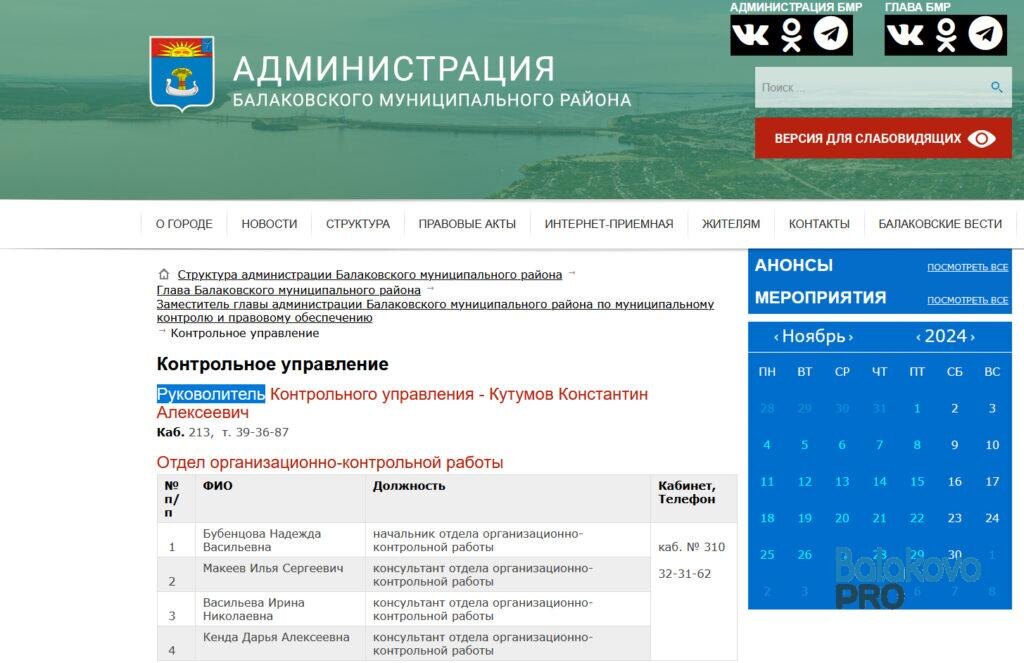Go to next month arrow after Ноябрь
The width and height of the screenshot is (1024, 663).
click(851, 337)
